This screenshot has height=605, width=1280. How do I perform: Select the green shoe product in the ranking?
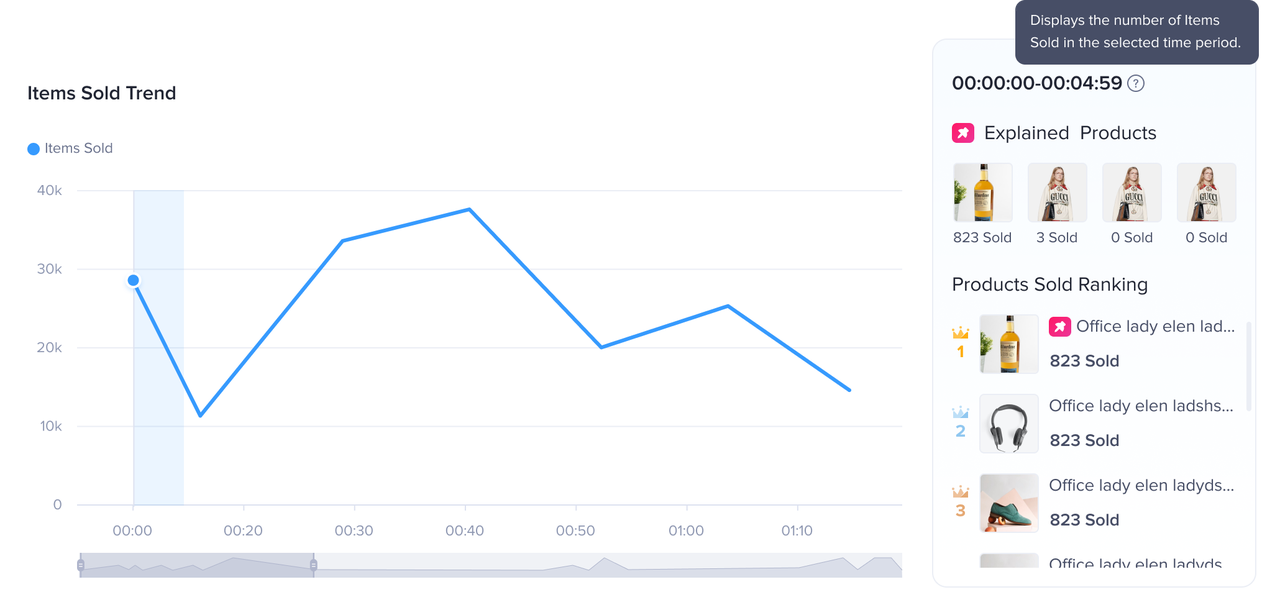(x=1009, y=503)
